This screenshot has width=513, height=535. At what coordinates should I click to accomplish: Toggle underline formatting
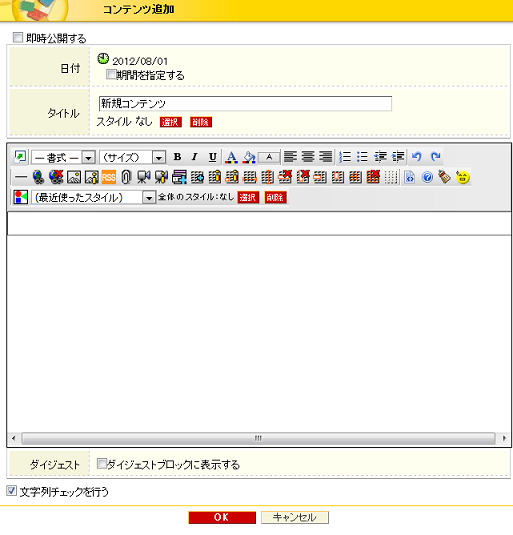[212, 157]
